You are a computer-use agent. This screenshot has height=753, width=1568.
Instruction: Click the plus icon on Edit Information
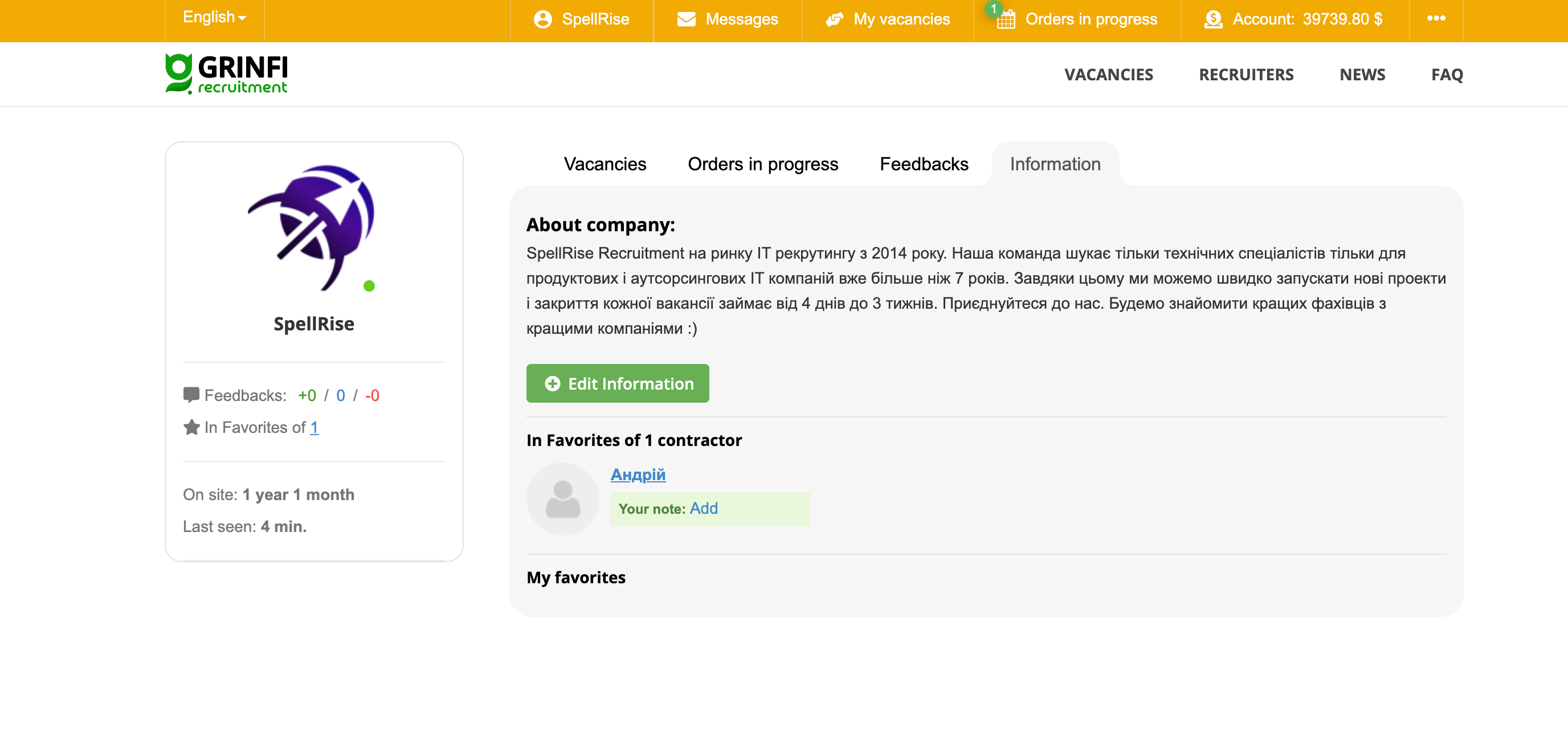tap(552, 383)
